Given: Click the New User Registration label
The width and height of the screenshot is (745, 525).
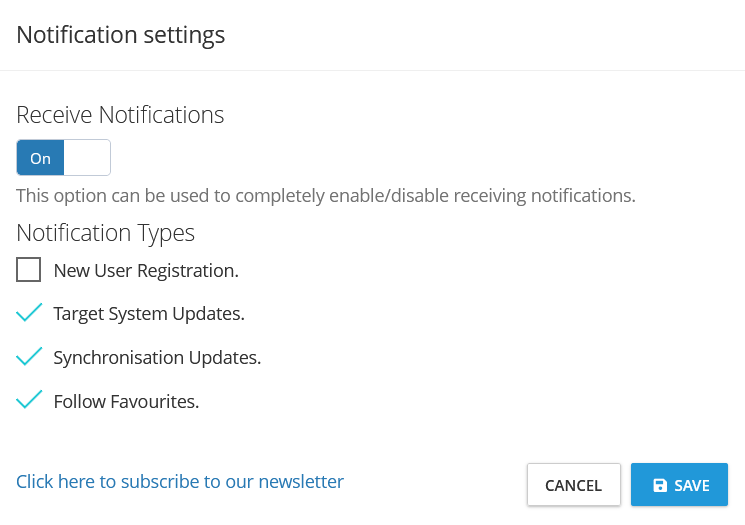Looking at the screenshot, I should point(146,270).
